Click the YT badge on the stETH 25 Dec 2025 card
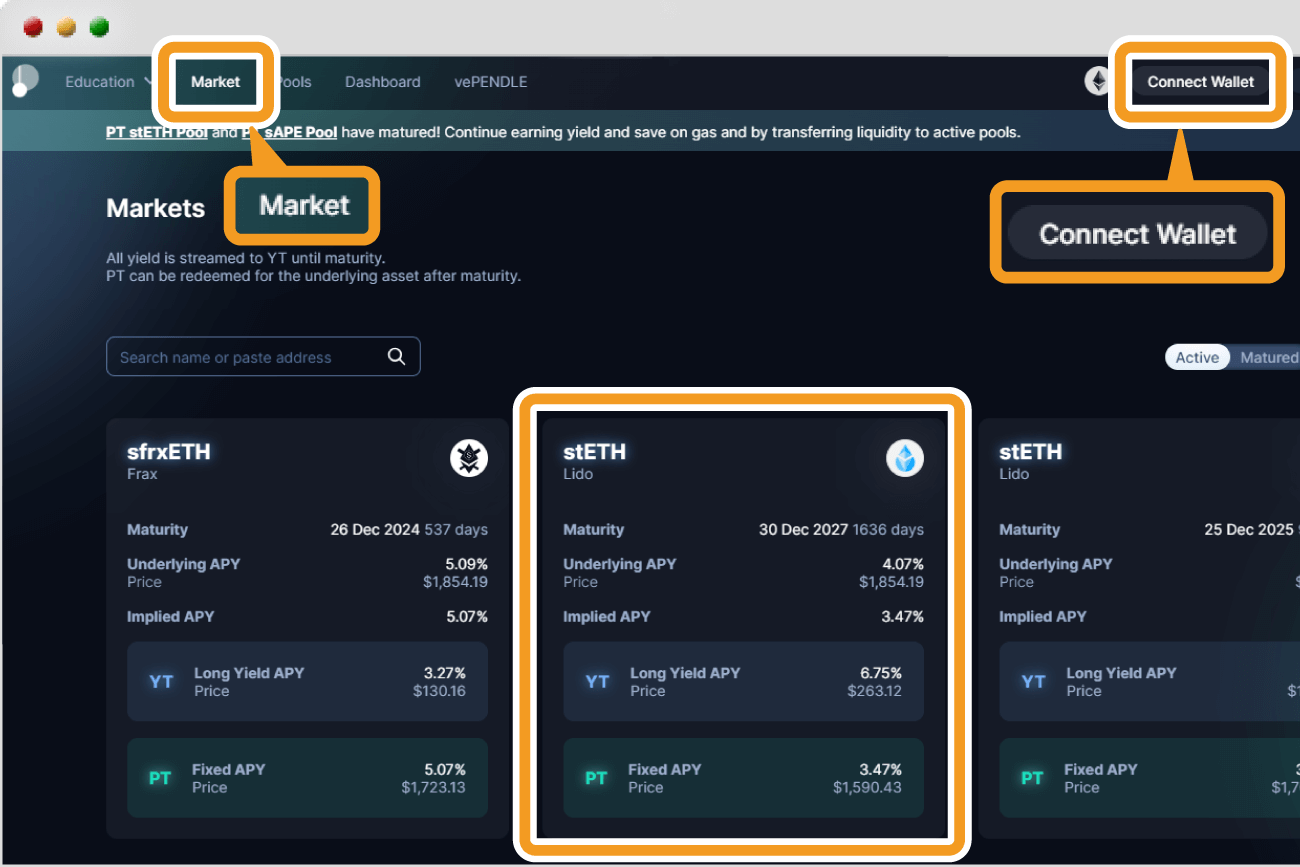 [1033, 682]
